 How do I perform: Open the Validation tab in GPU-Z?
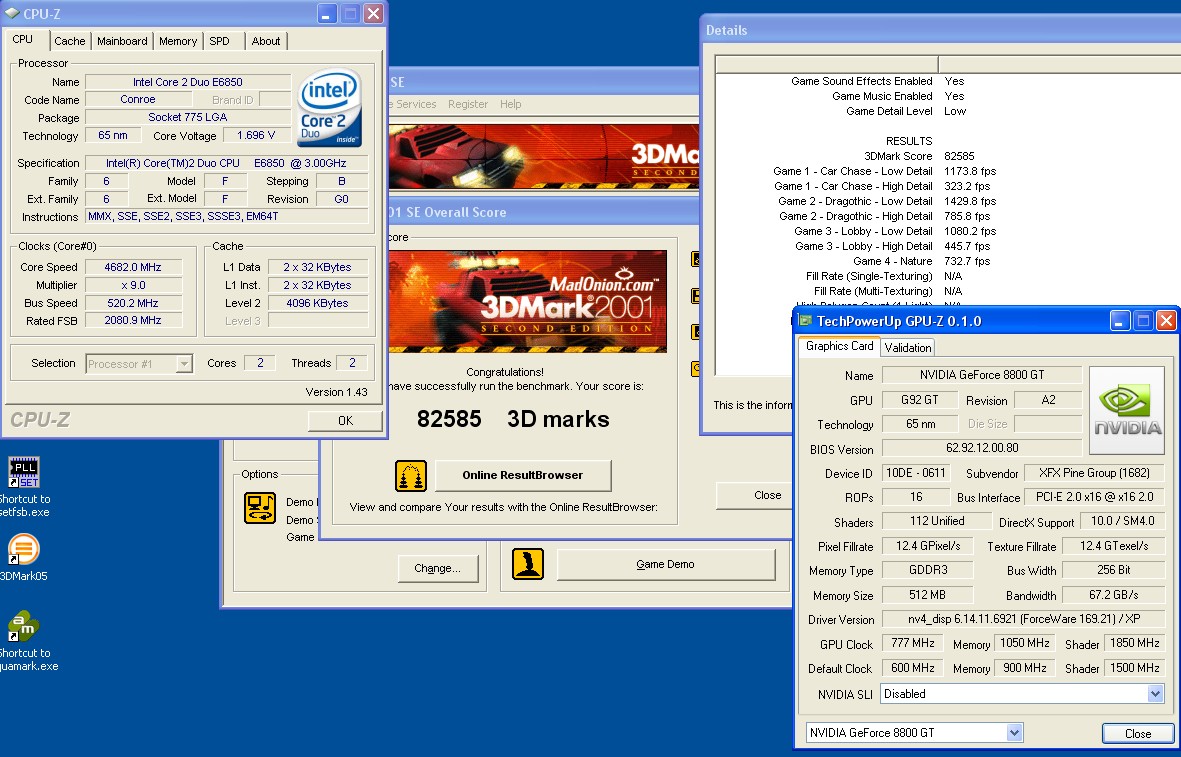click(x=908, y=347)
